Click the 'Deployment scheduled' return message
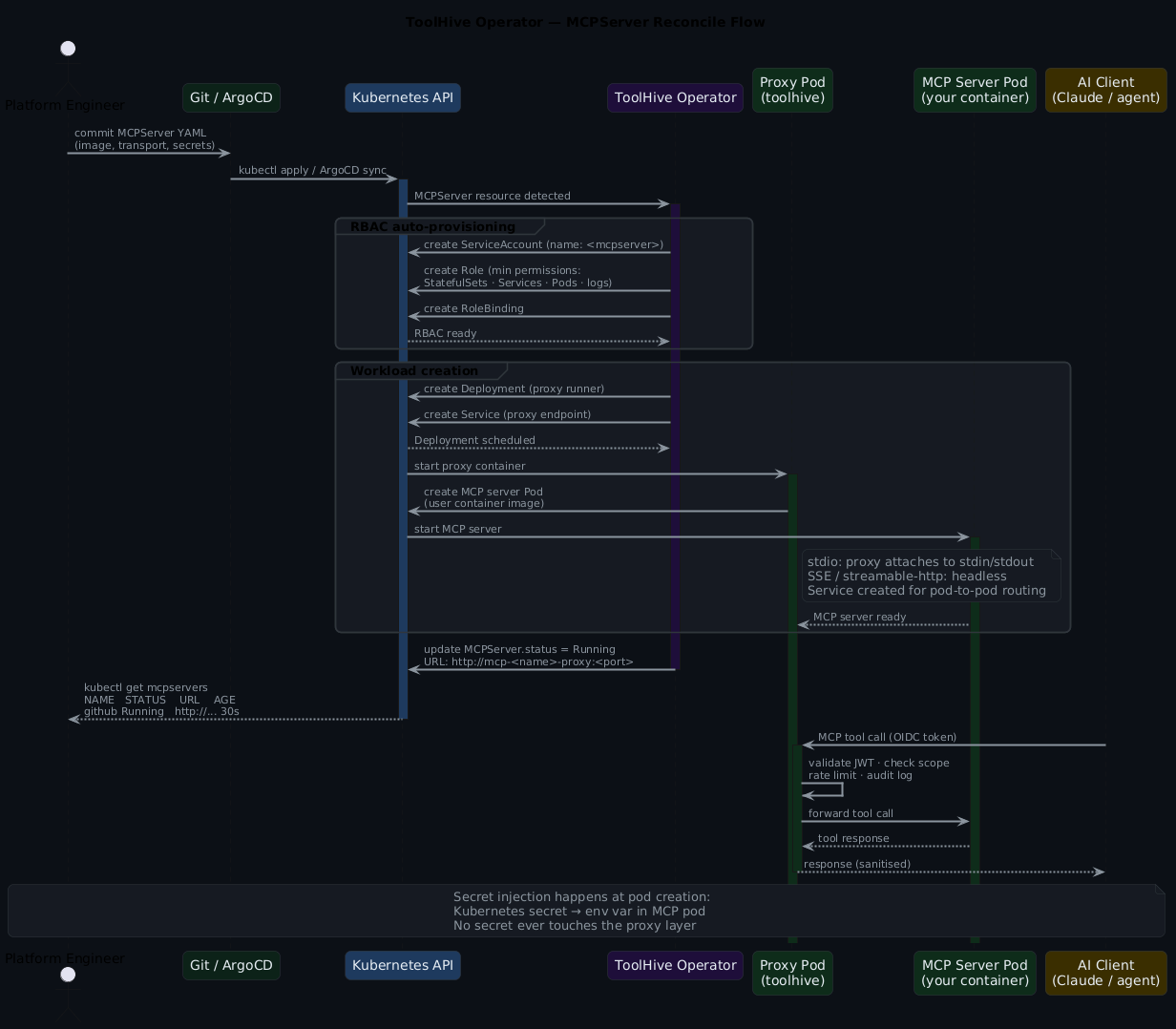1176x1029 pixels. click(474, 441)
